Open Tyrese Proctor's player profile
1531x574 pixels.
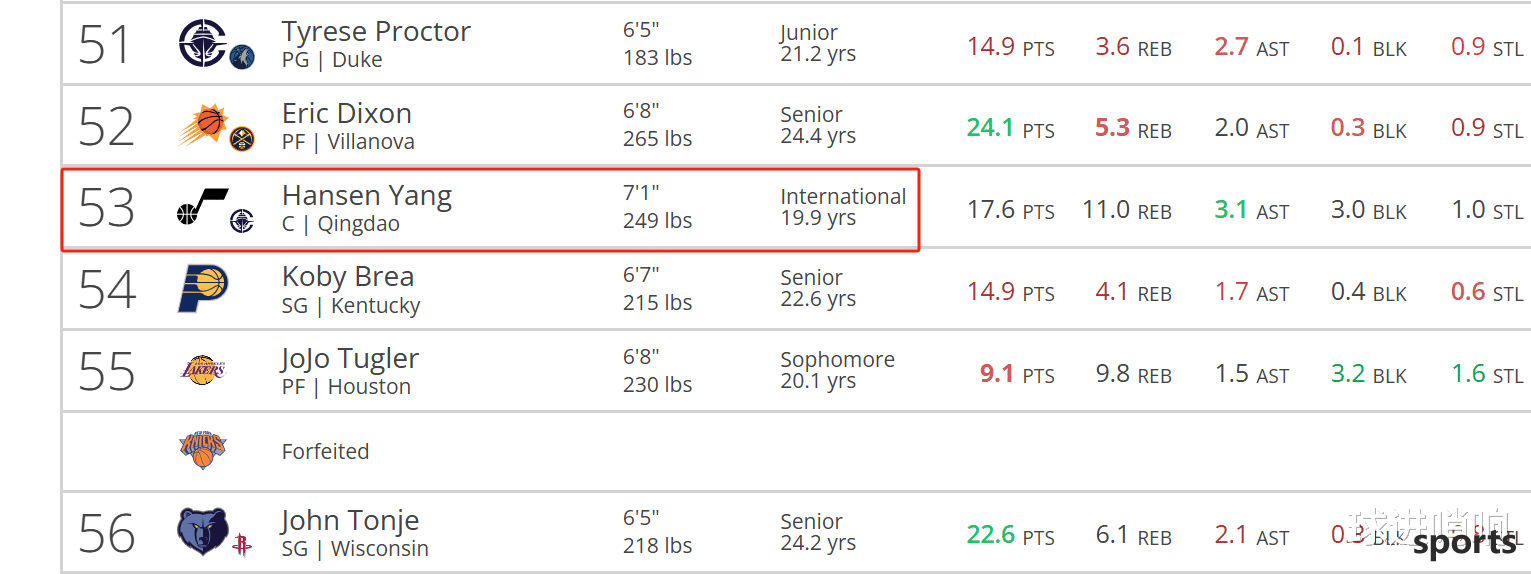click(x=376, y=32)
